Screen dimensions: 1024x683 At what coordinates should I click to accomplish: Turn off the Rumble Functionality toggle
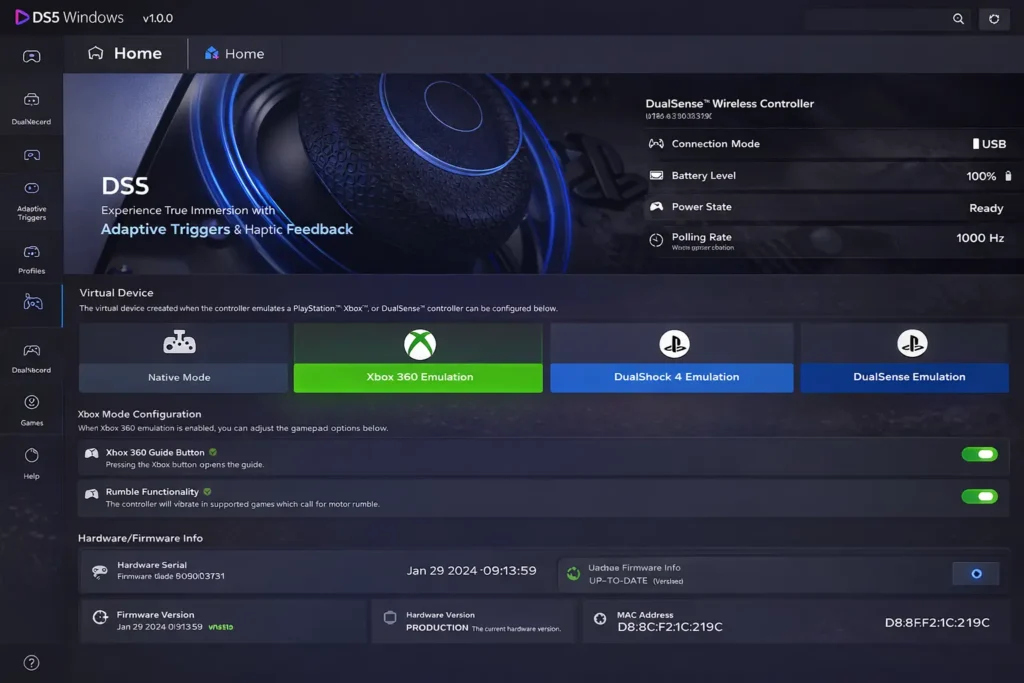point(979,496)
